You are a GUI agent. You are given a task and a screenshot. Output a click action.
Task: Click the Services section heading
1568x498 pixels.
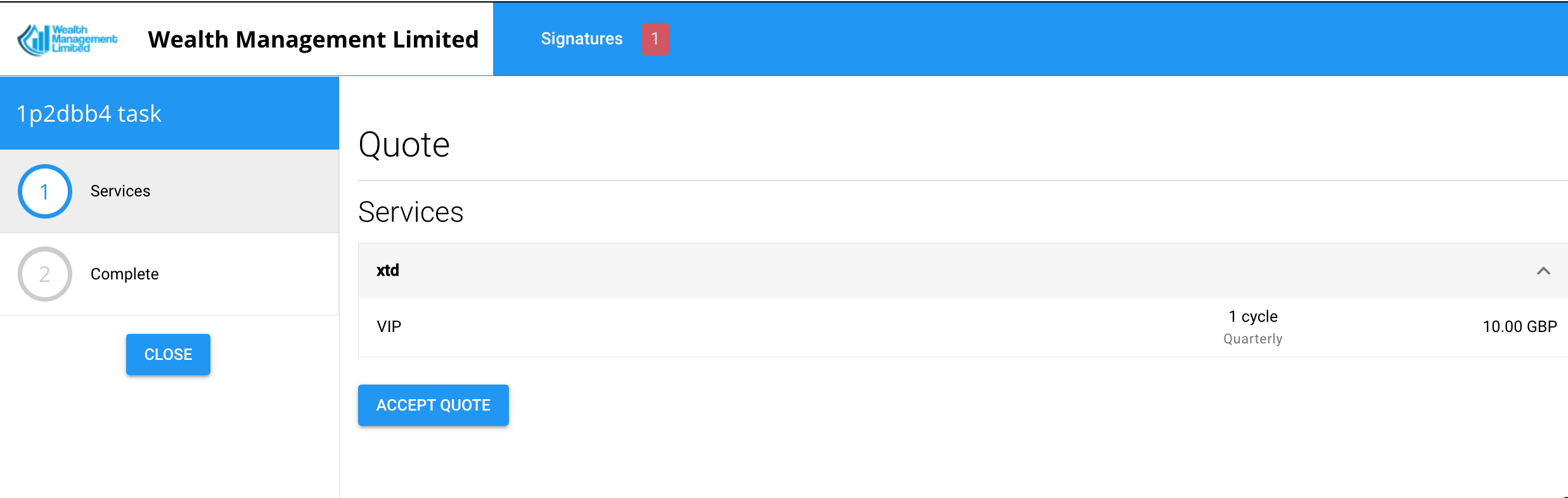coord(411,212)
